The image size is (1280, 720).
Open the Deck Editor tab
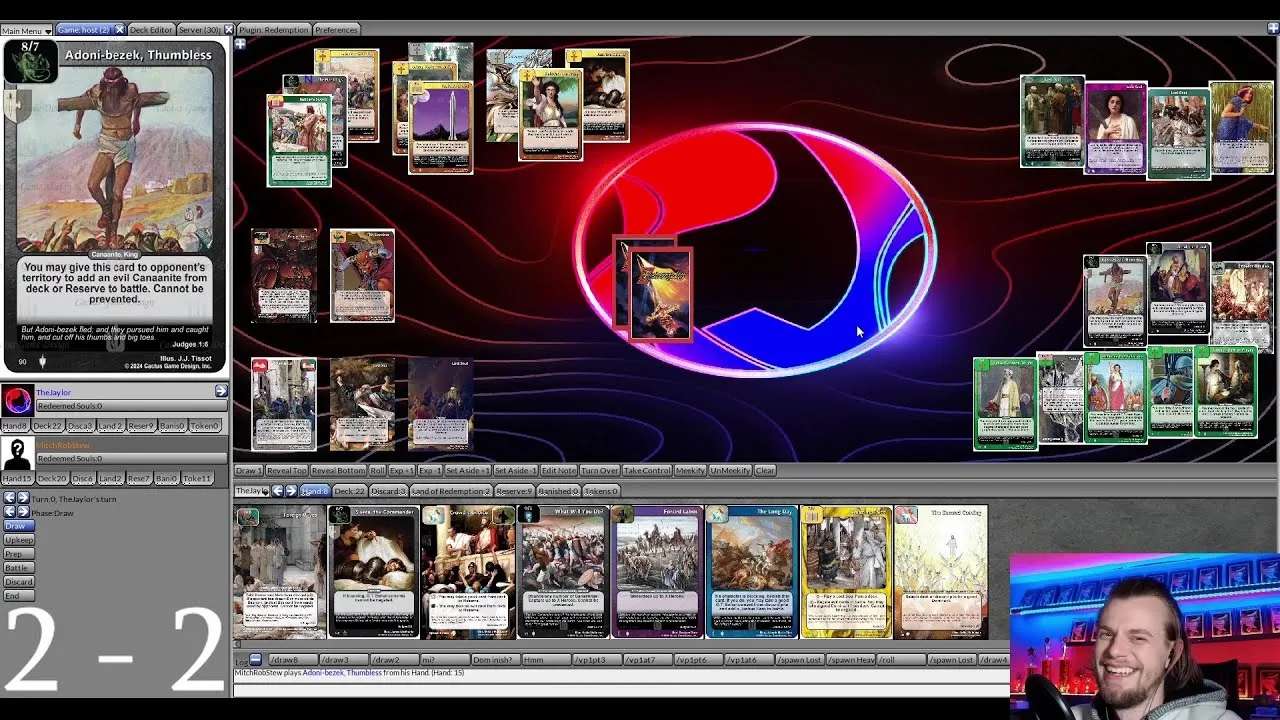(x=151, y=30)
